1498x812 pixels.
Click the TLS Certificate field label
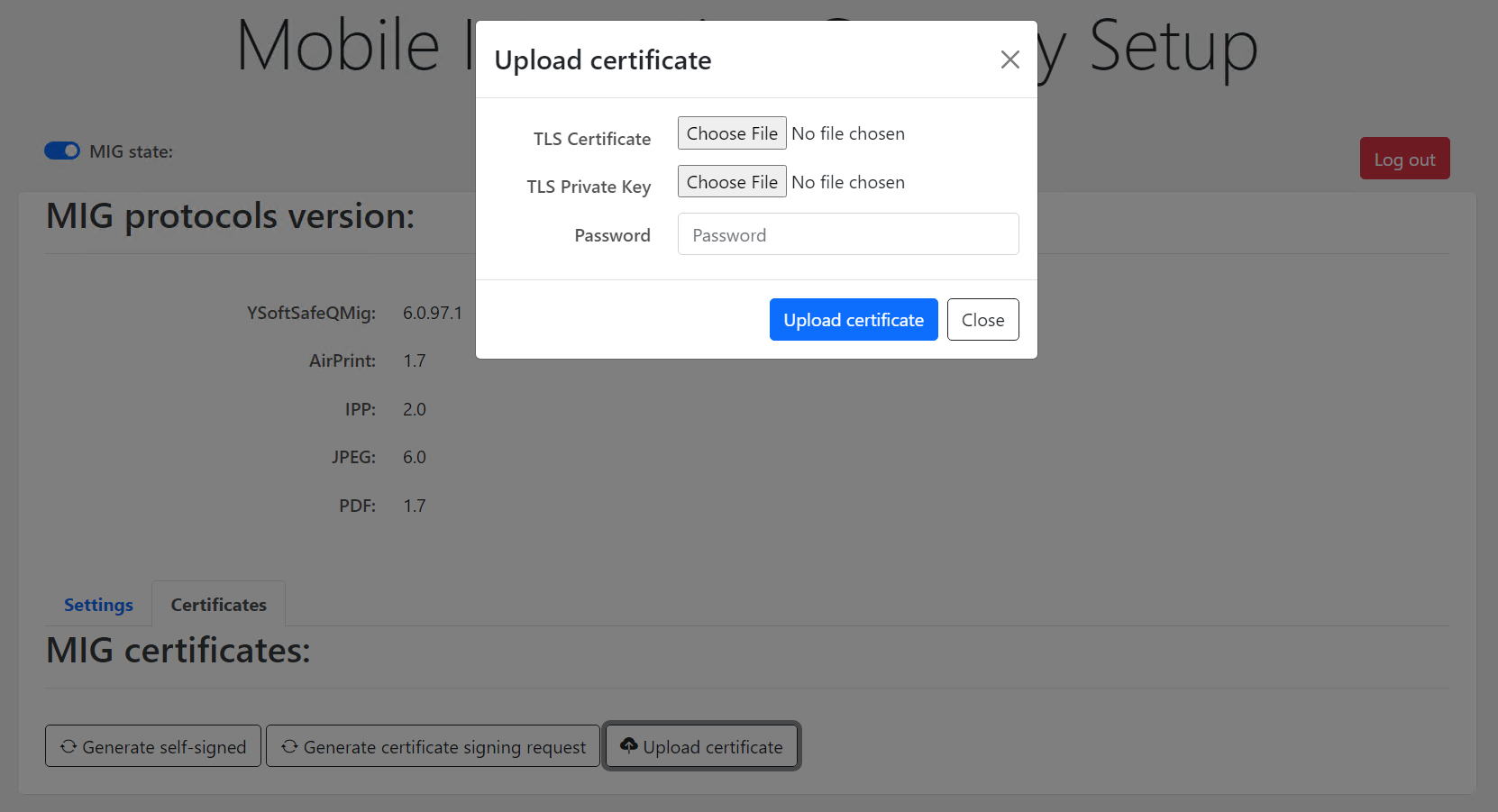click(x=591, y=139)
